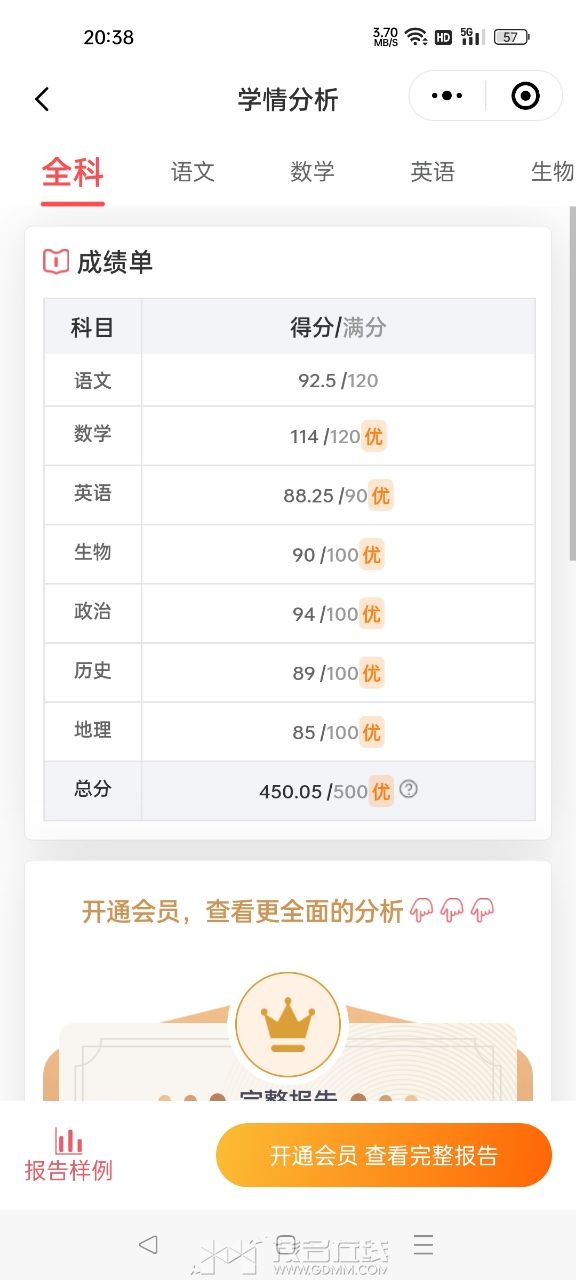Open the 英语 subject tab
The width and height of the screenshot is (576, 1280).
coord(433,172)
